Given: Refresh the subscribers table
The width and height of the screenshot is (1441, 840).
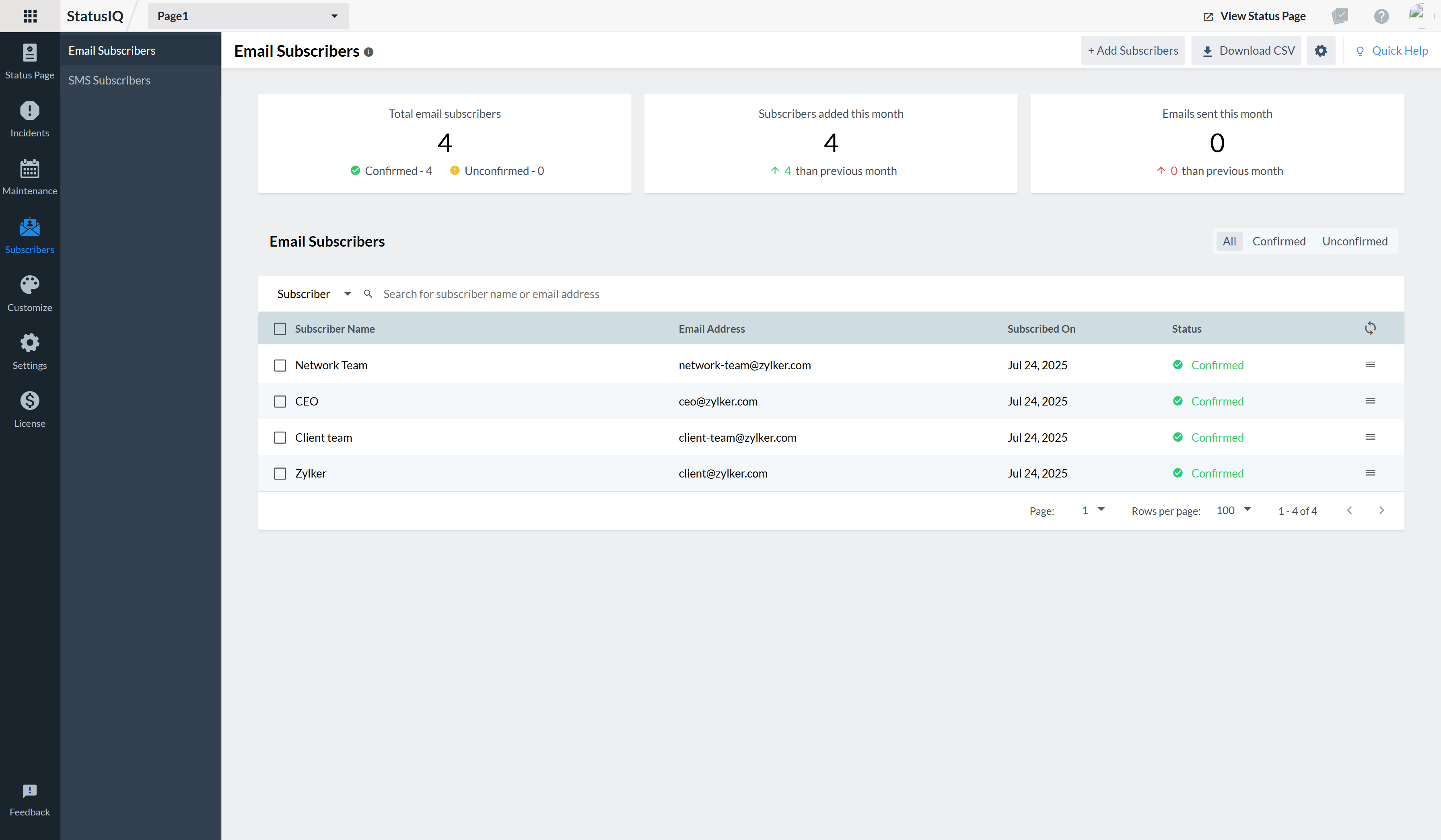Looking at the screenshot, I should 1370,328.
